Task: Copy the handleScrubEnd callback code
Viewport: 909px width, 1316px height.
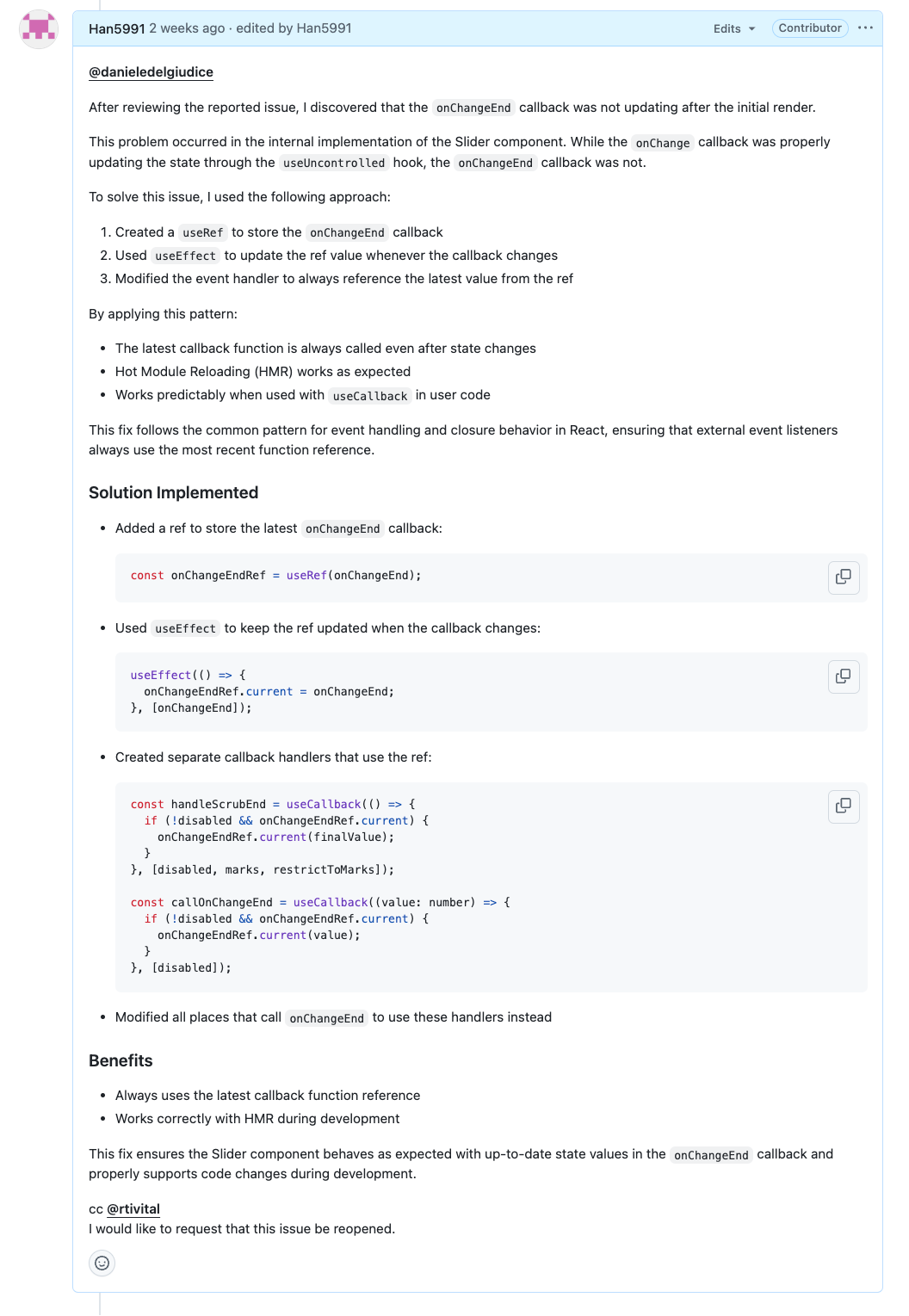Action: [844, 806]
